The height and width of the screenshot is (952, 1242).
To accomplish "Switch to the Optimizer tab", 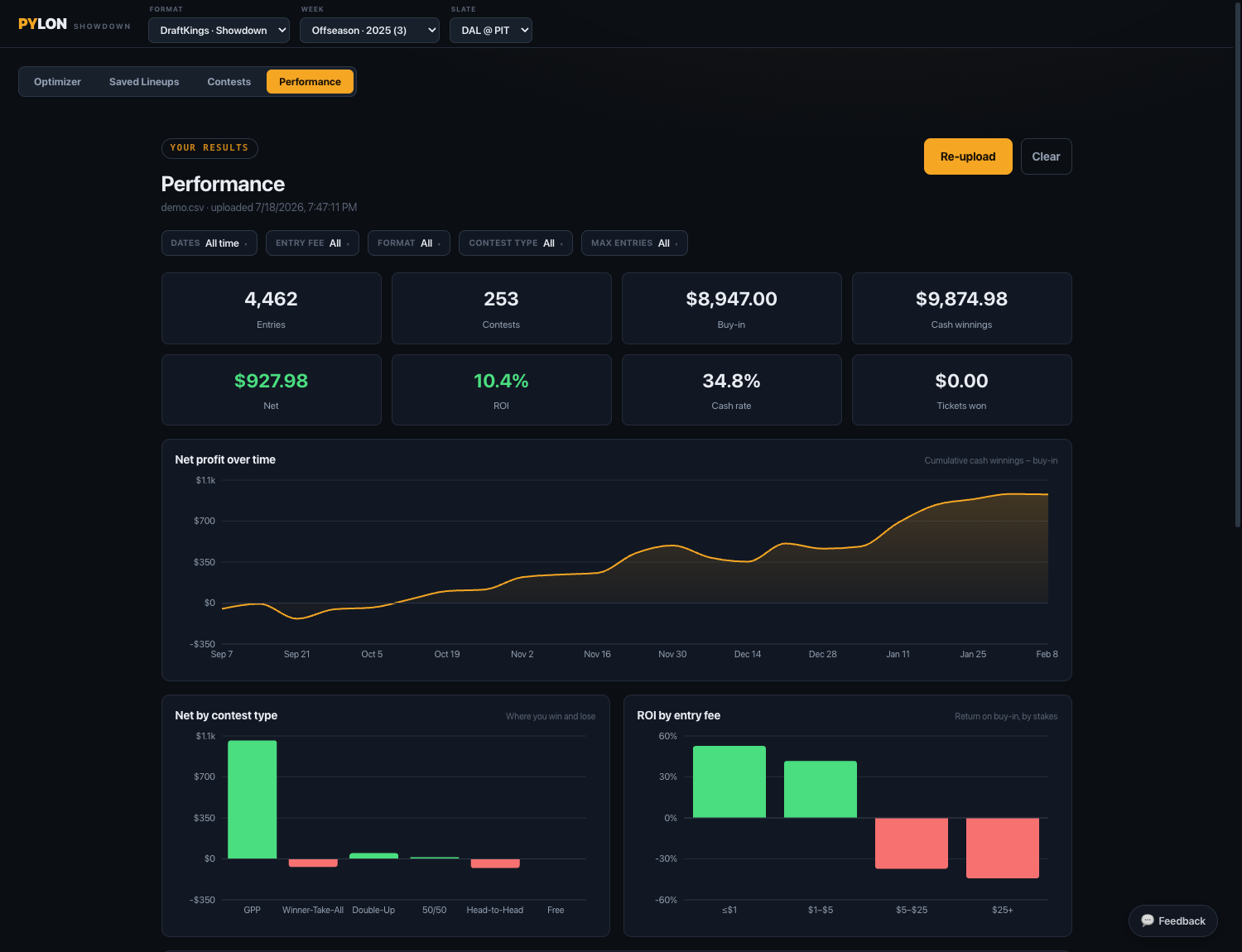I will [57, 82].
